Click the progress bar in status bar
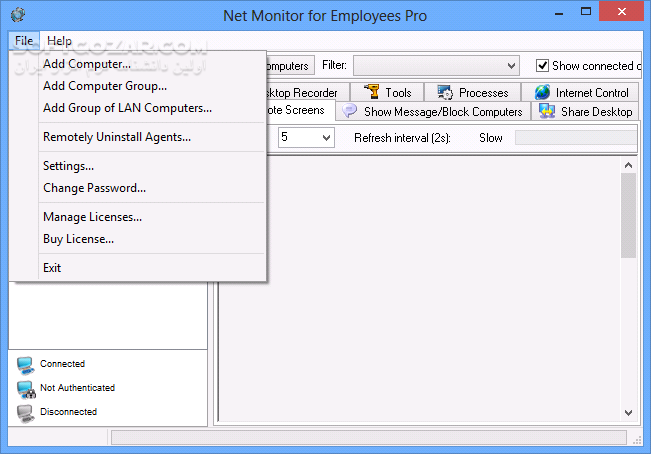The height and width of the screenshot is (454, 651). 369,437
